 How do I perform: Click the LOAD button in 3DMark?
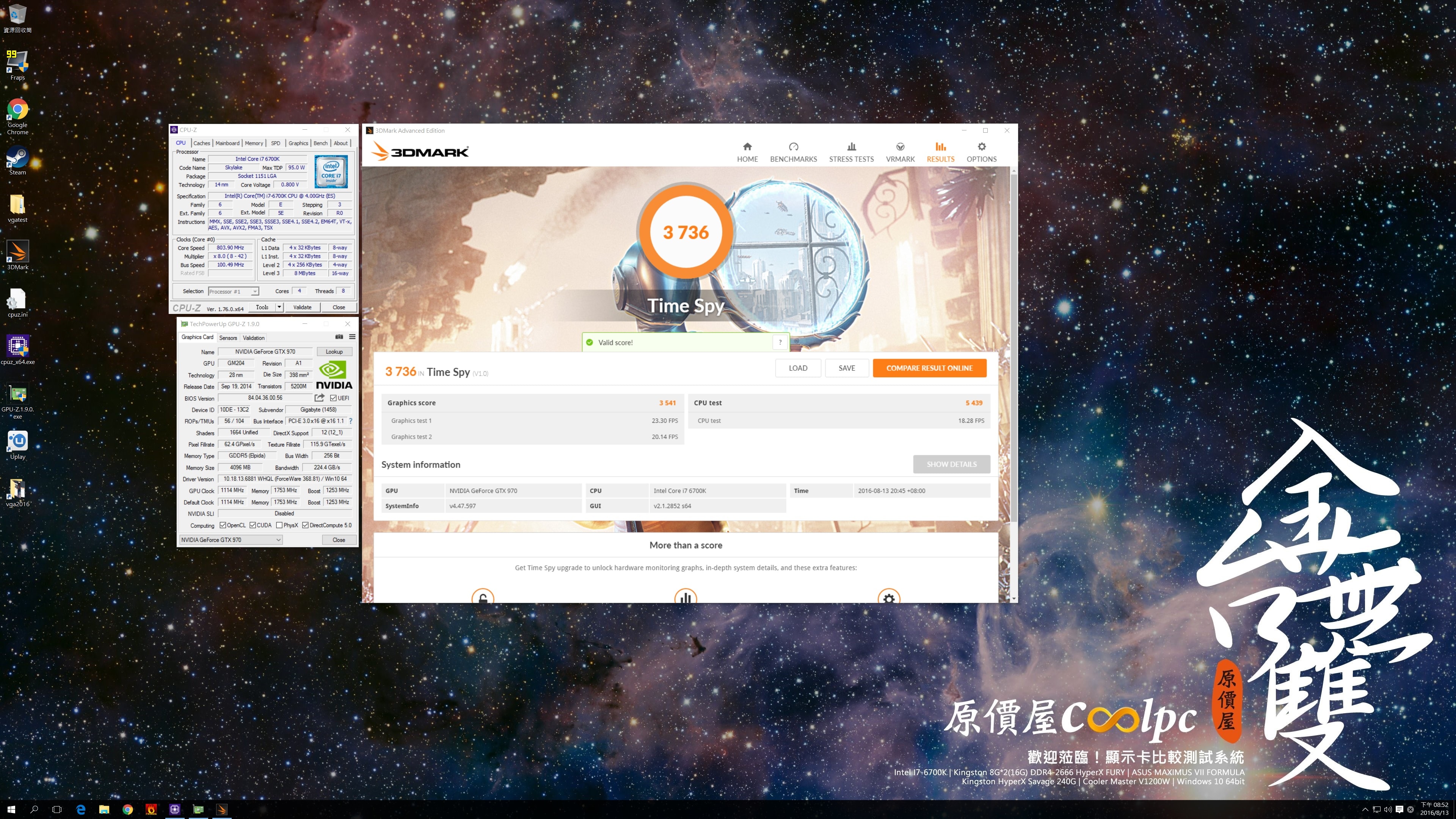tap(797, 368)
